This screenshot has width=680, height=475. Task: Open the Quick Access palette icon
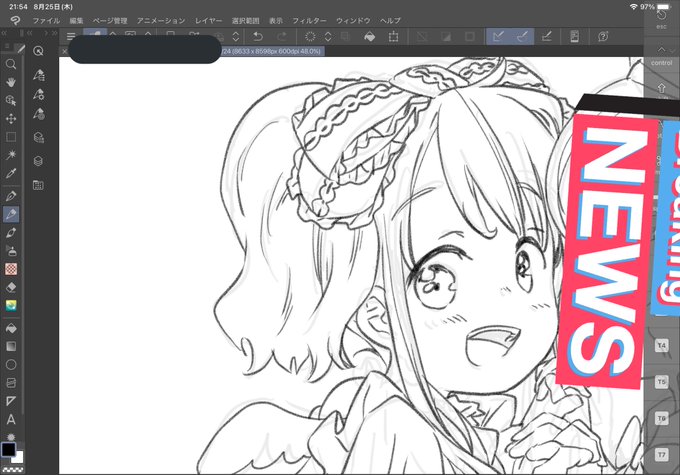pyautogui.click(x=38, y=51)
